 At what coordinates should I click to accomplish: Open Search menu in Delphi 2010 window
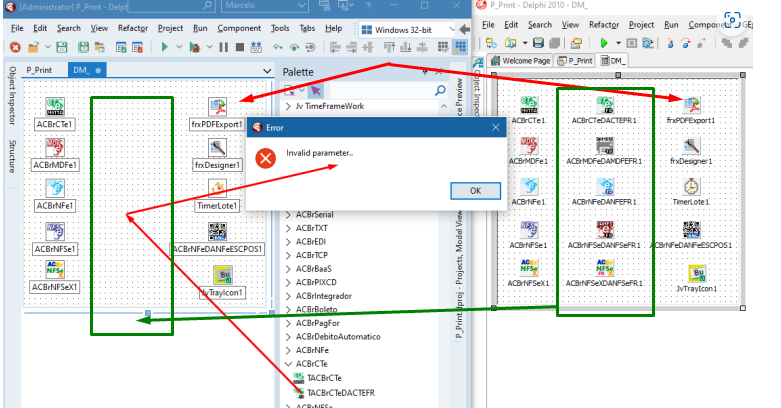540,25
